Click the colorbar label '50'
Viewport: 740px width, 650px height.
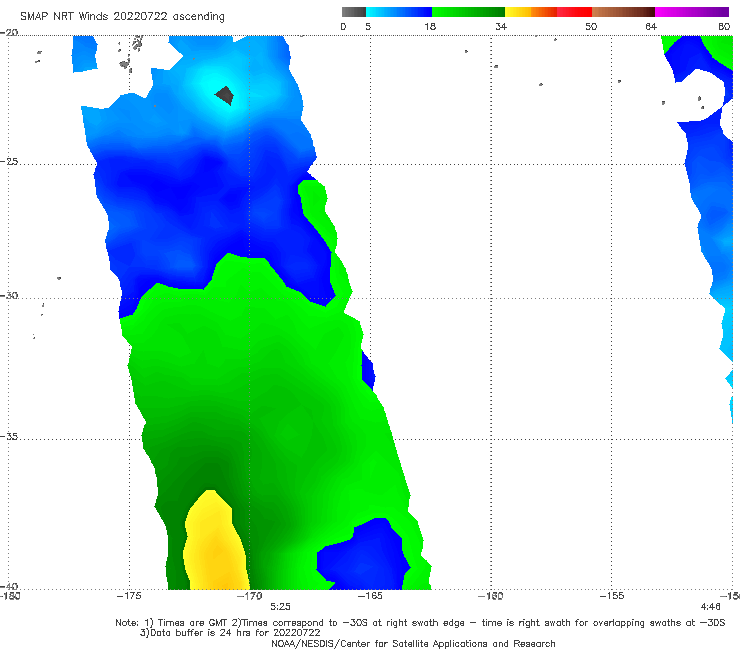tap(591, 26)
